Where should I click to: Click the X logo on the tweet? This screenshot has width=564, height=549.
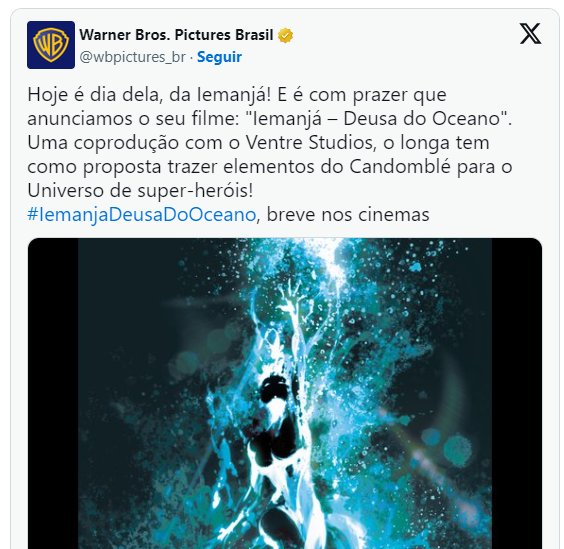[530, 34]
